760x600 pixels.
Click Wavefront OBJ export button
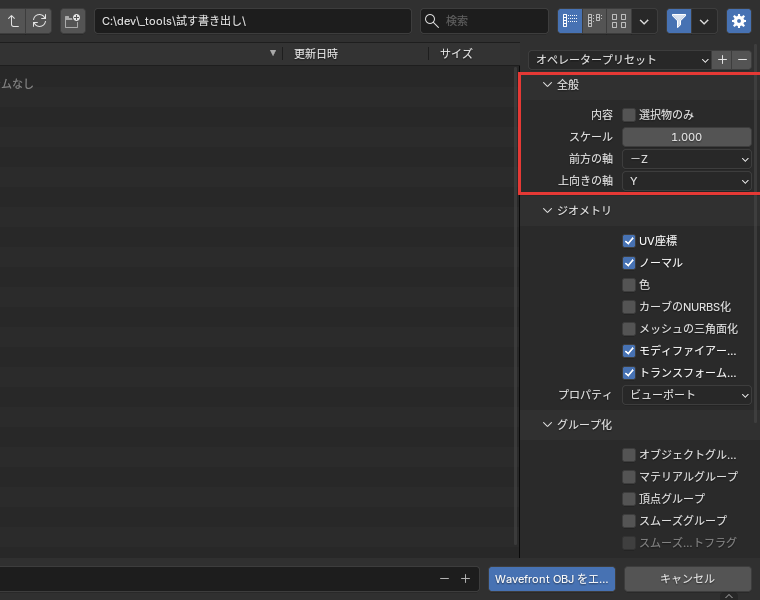tap(552, 579)
